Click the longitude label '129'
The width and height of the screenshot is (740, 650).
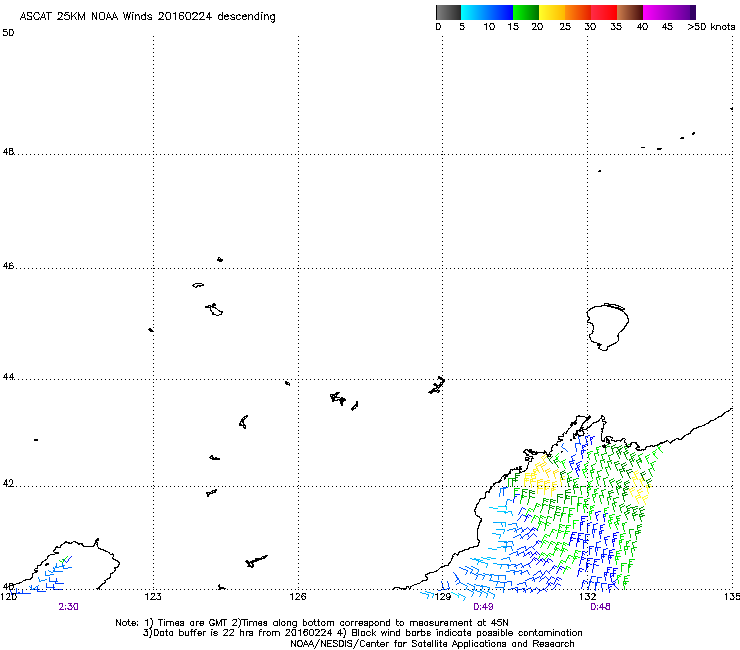click(443, 597)
